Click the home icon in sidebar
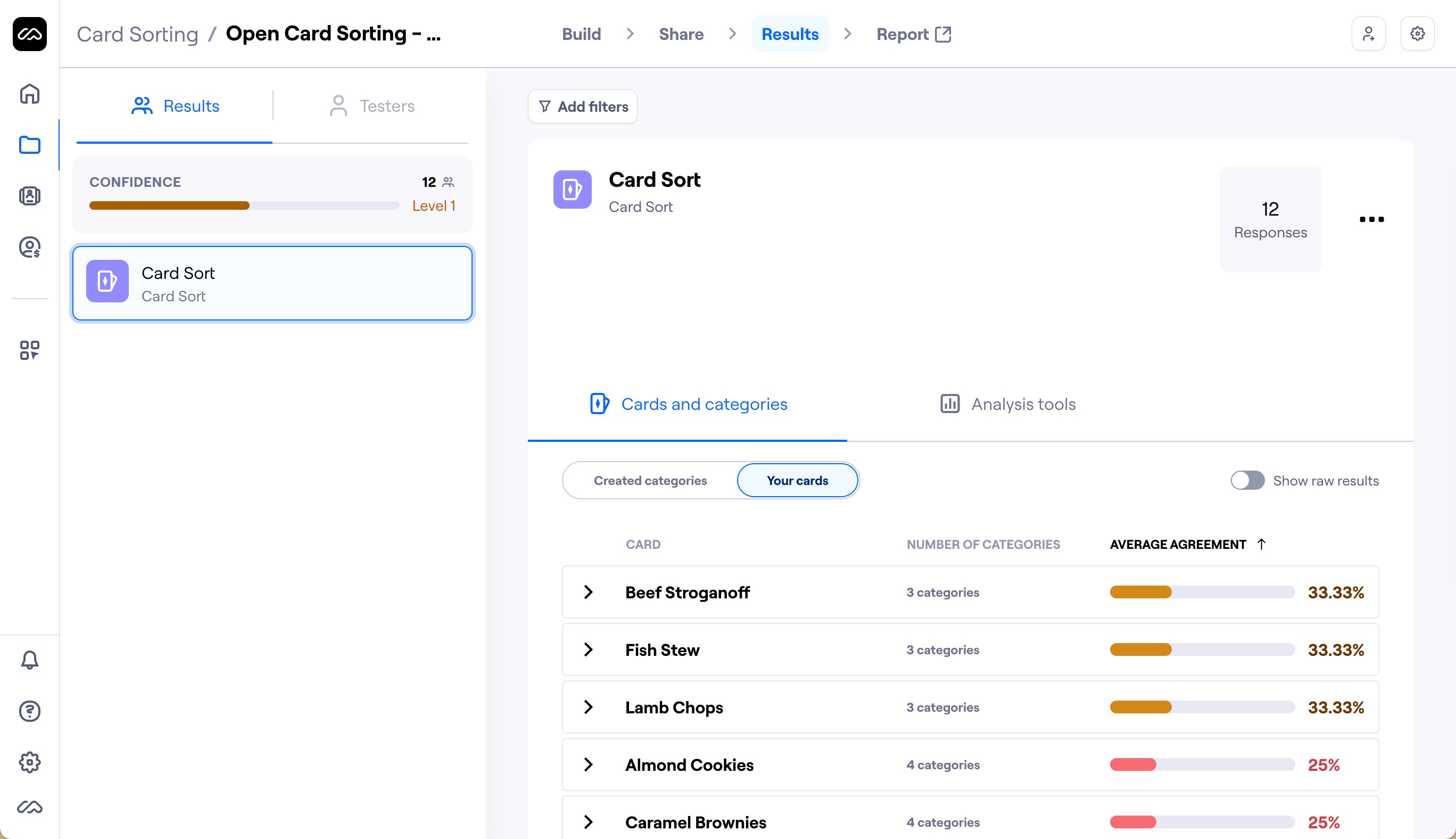1456x839 pixels. pos(29,94)
